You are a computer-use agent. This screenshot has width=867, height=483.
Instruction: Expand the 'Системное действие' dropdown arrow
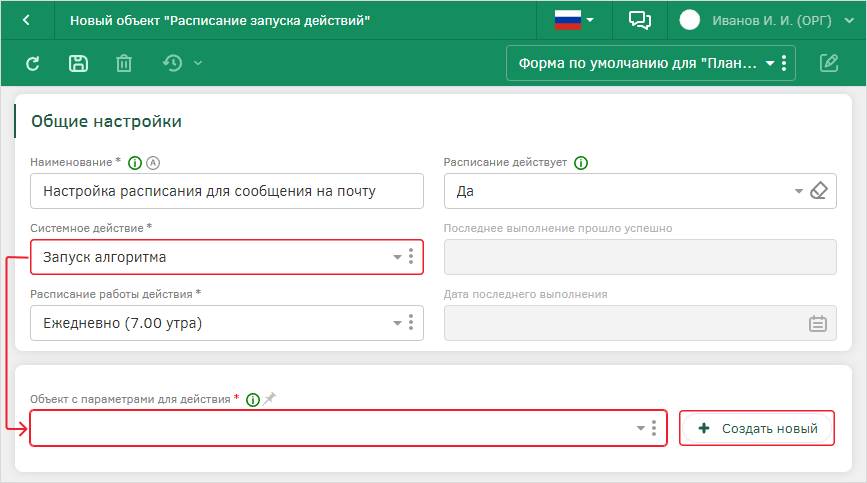click(396, 257)
